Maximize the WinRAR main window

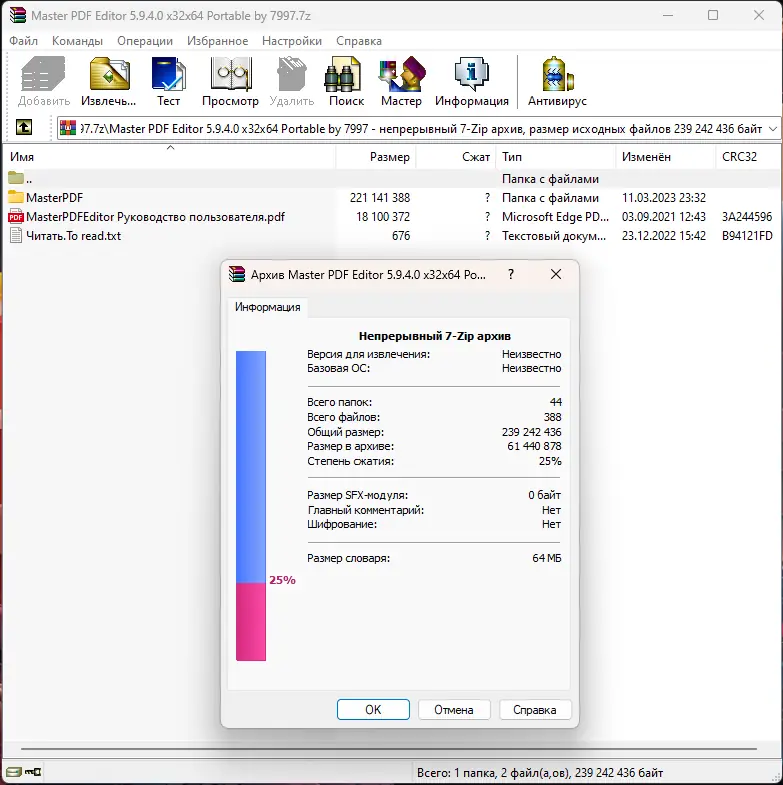click(713, 16)
